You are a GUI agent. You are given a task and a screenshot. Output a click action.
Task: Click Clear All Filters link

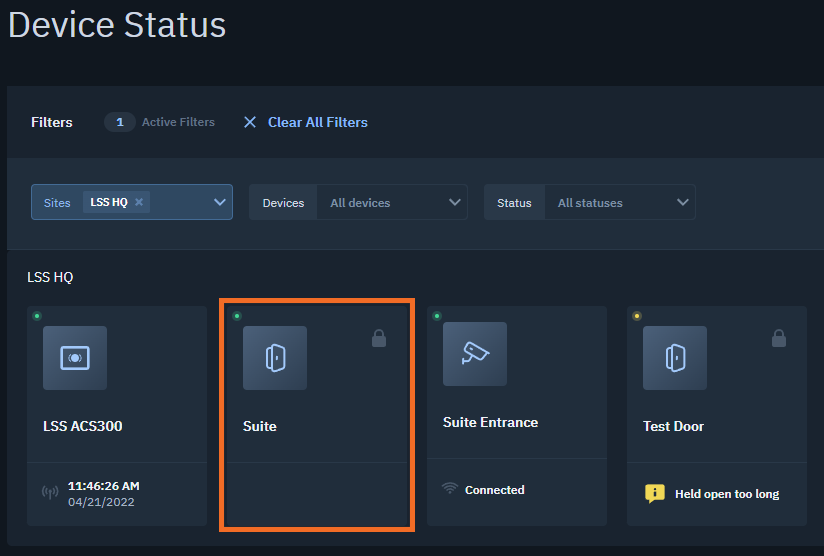coord(318,122)
